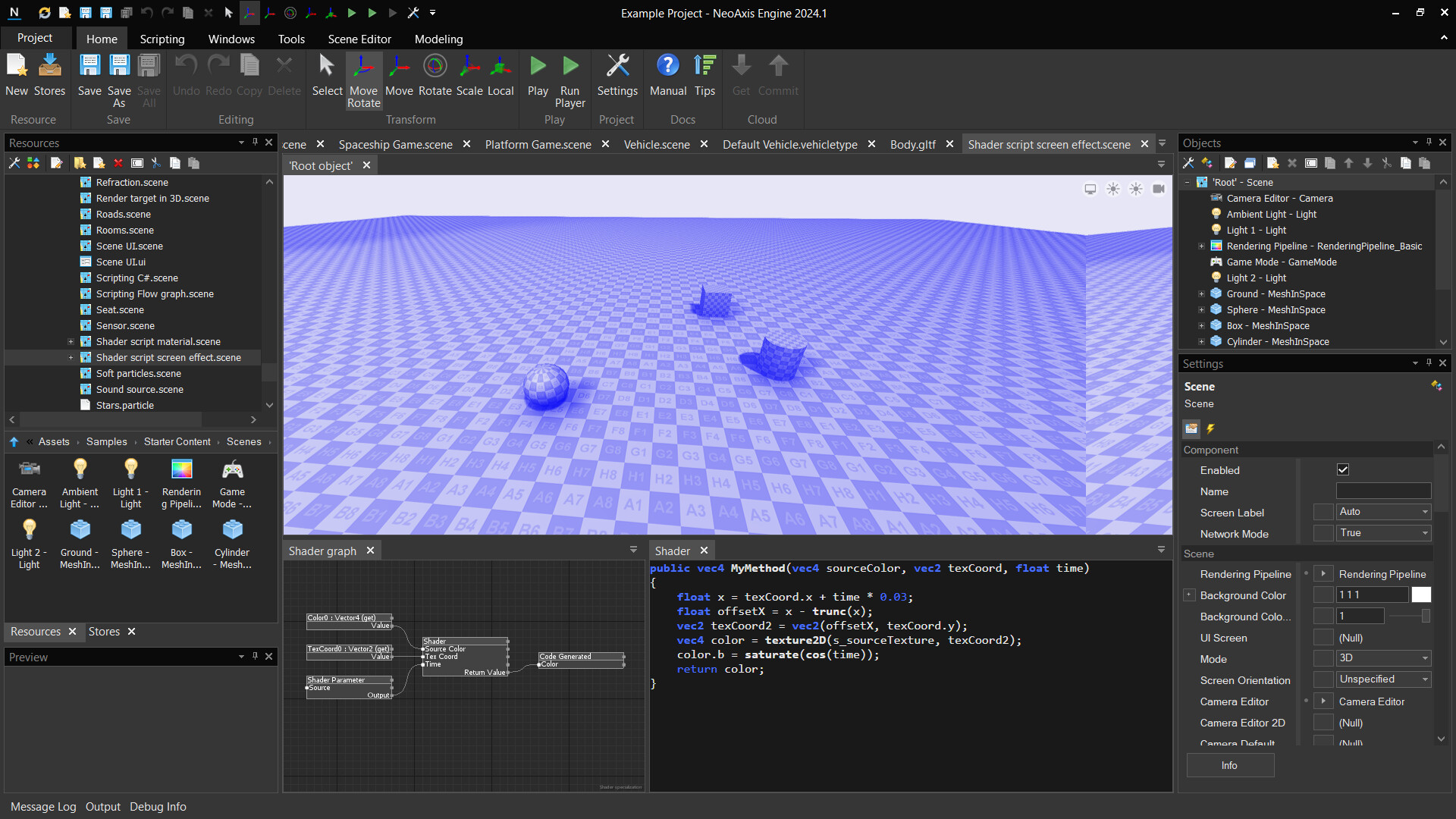Screen dimensions: 1456x819
Task: Click the Name input field
Action: click(1383, 491)
